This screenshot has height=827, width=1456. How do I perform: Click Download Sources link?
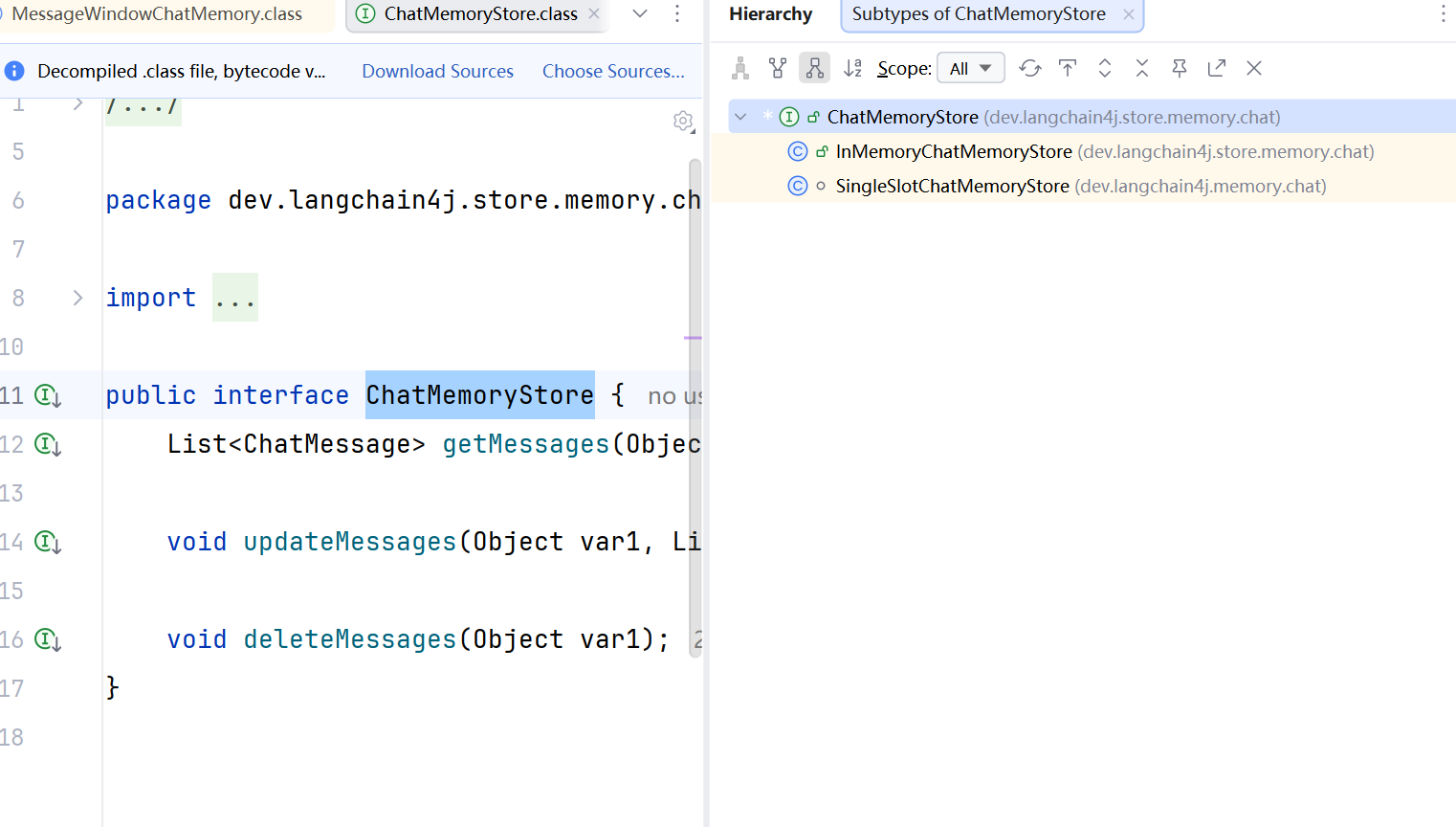point(437,71)
